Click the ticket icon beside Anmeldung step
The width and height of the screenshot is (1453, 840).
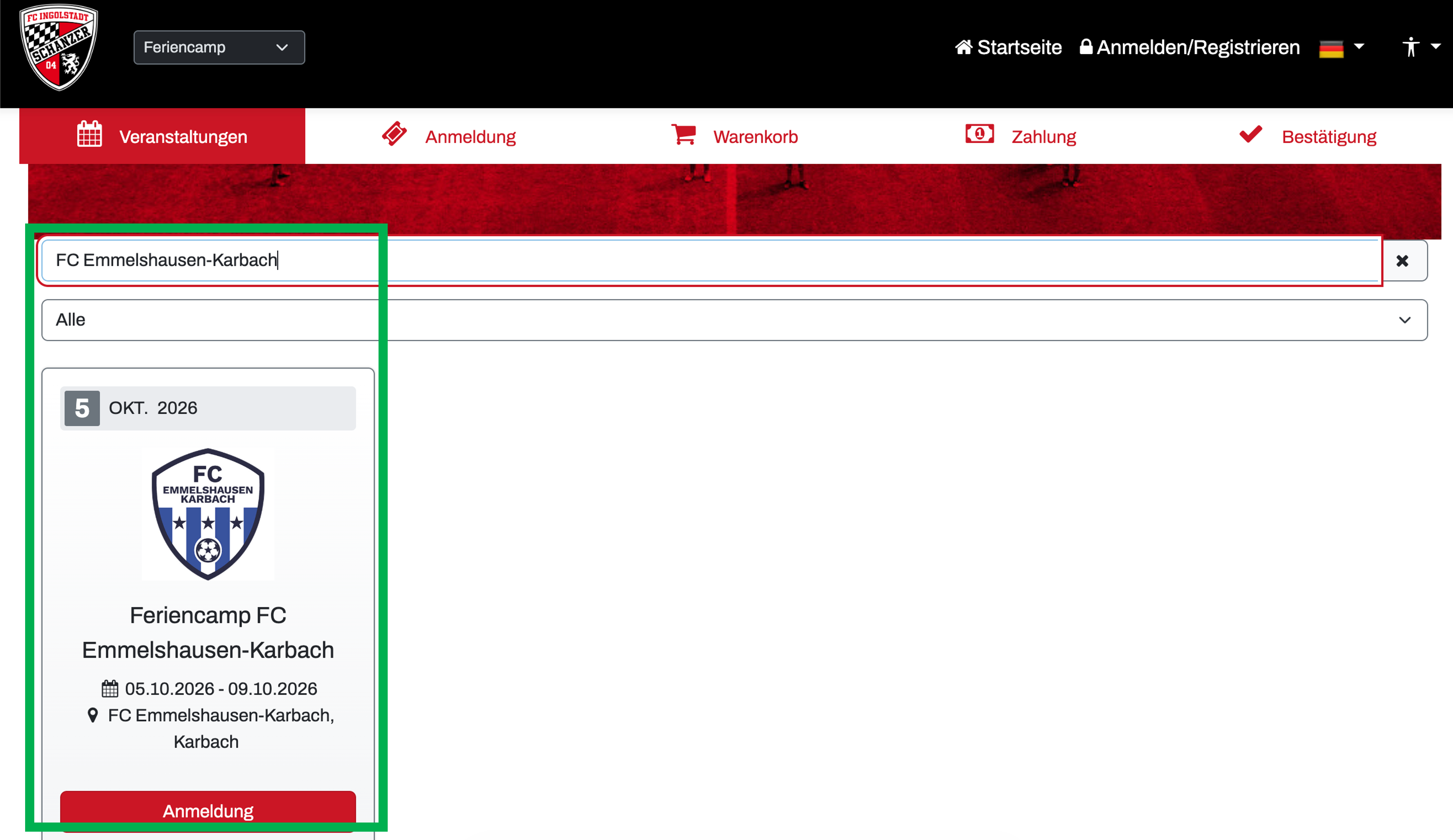coord(394,134)
